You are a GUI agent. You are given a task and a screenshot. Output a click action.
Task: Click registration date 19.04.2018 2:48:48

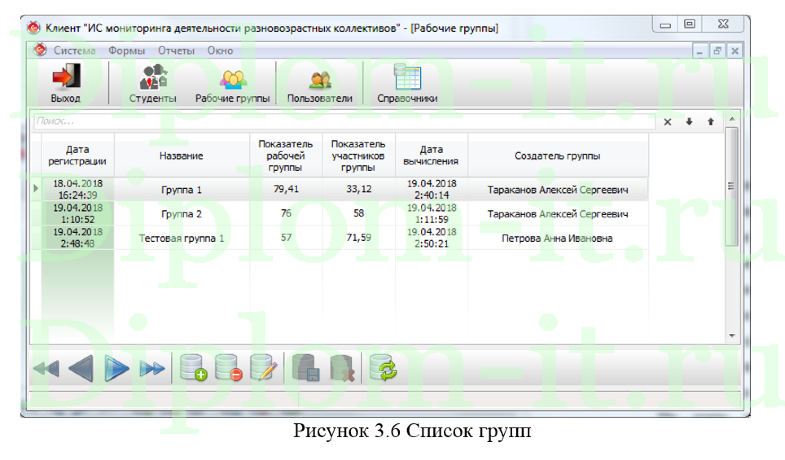(x=78, y=238)
